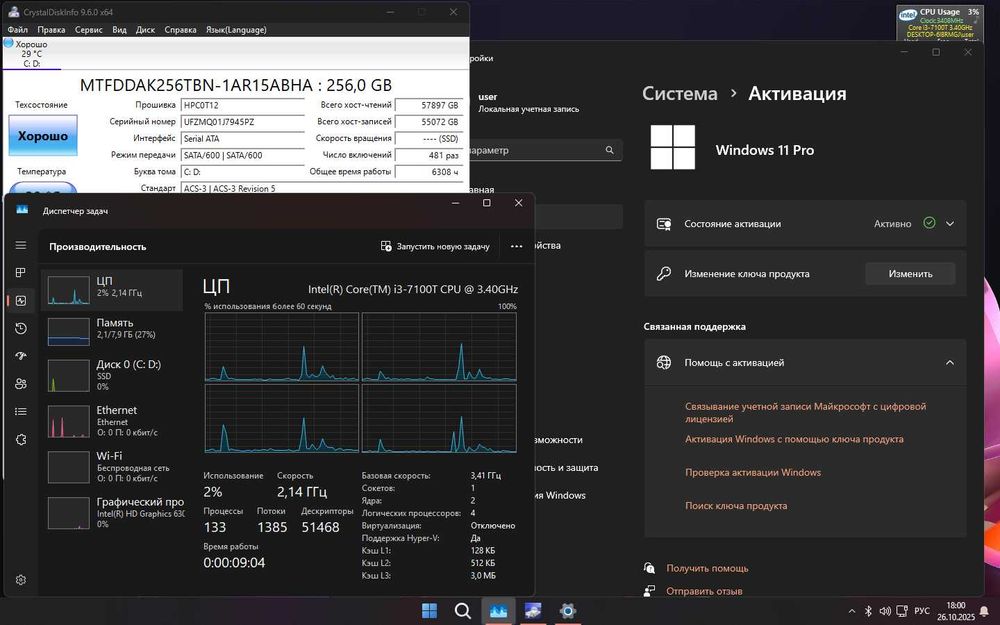Click the 'Состояние активации' Активно status text
The height and width of the screenshot is (625, 1000).
point(892,224)
